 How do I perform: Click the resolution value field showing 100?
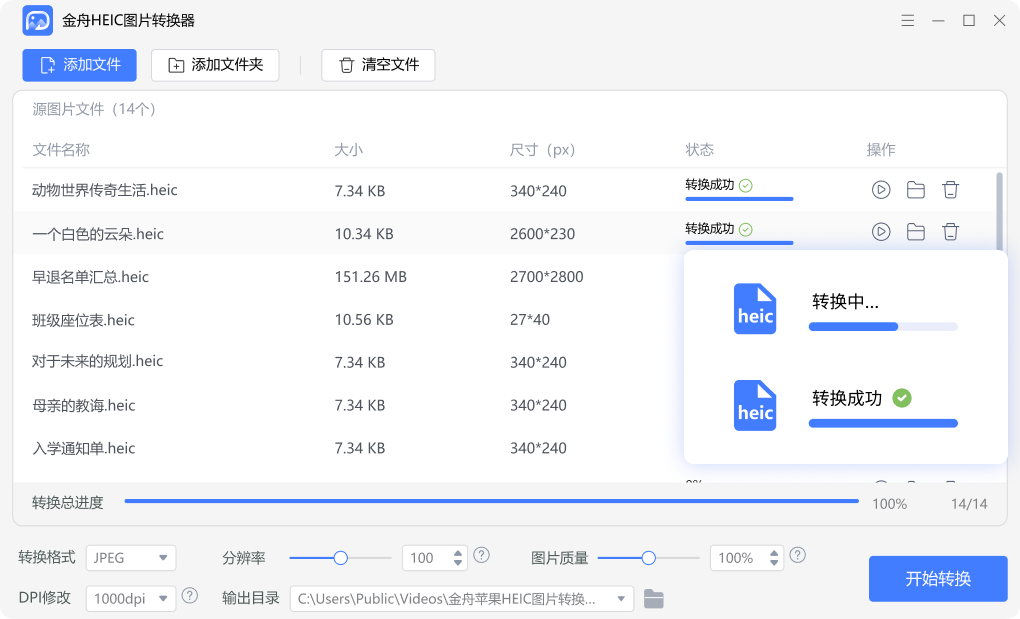click(425, 558)
